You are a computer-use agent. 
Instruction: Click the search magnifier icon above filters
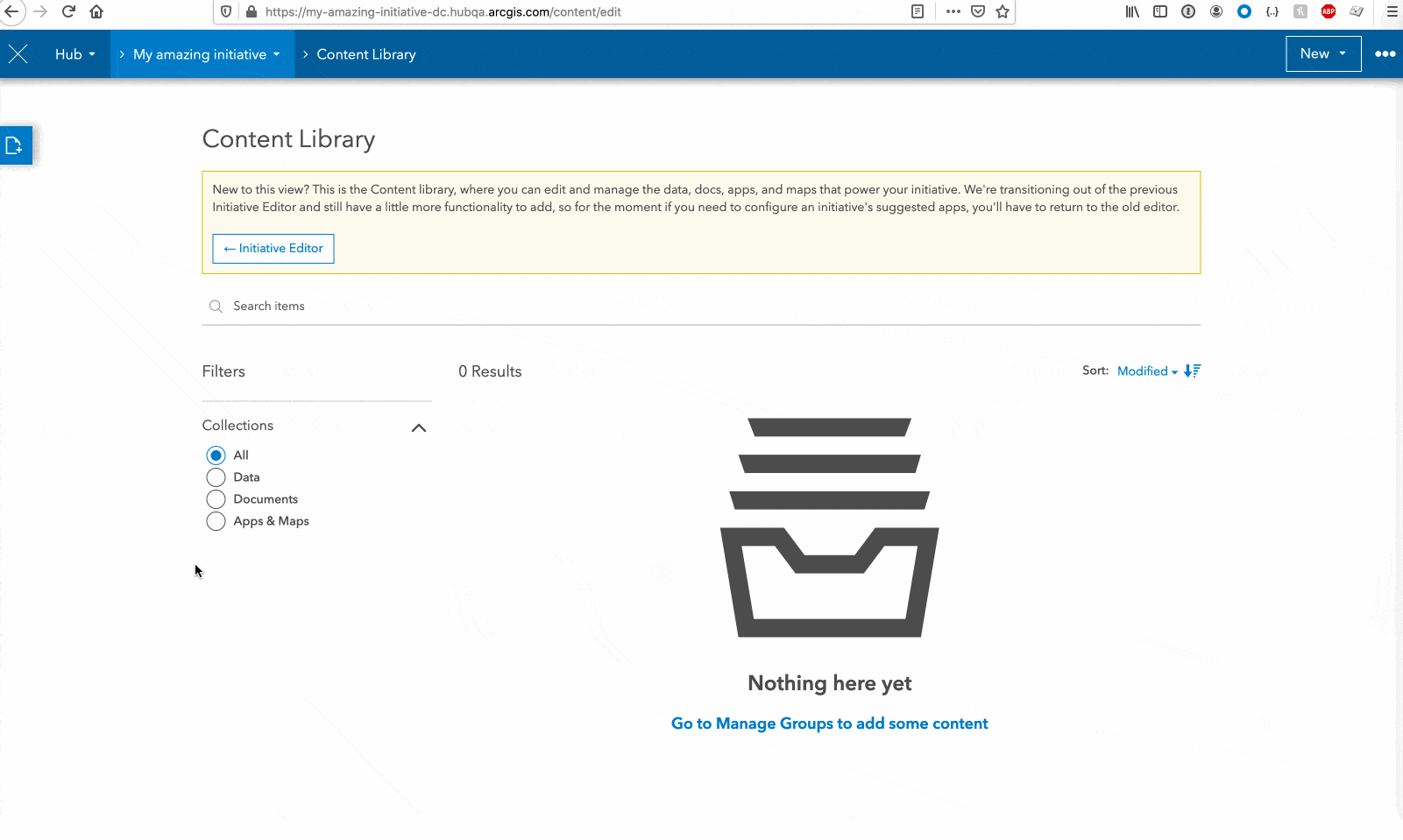216,306
